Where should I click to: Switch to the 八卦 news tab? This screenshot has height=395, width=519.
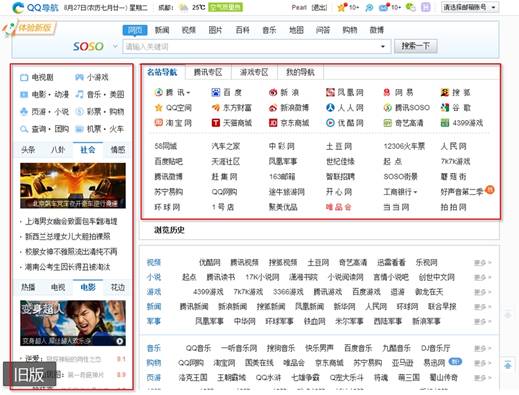(x=58, y=150)
